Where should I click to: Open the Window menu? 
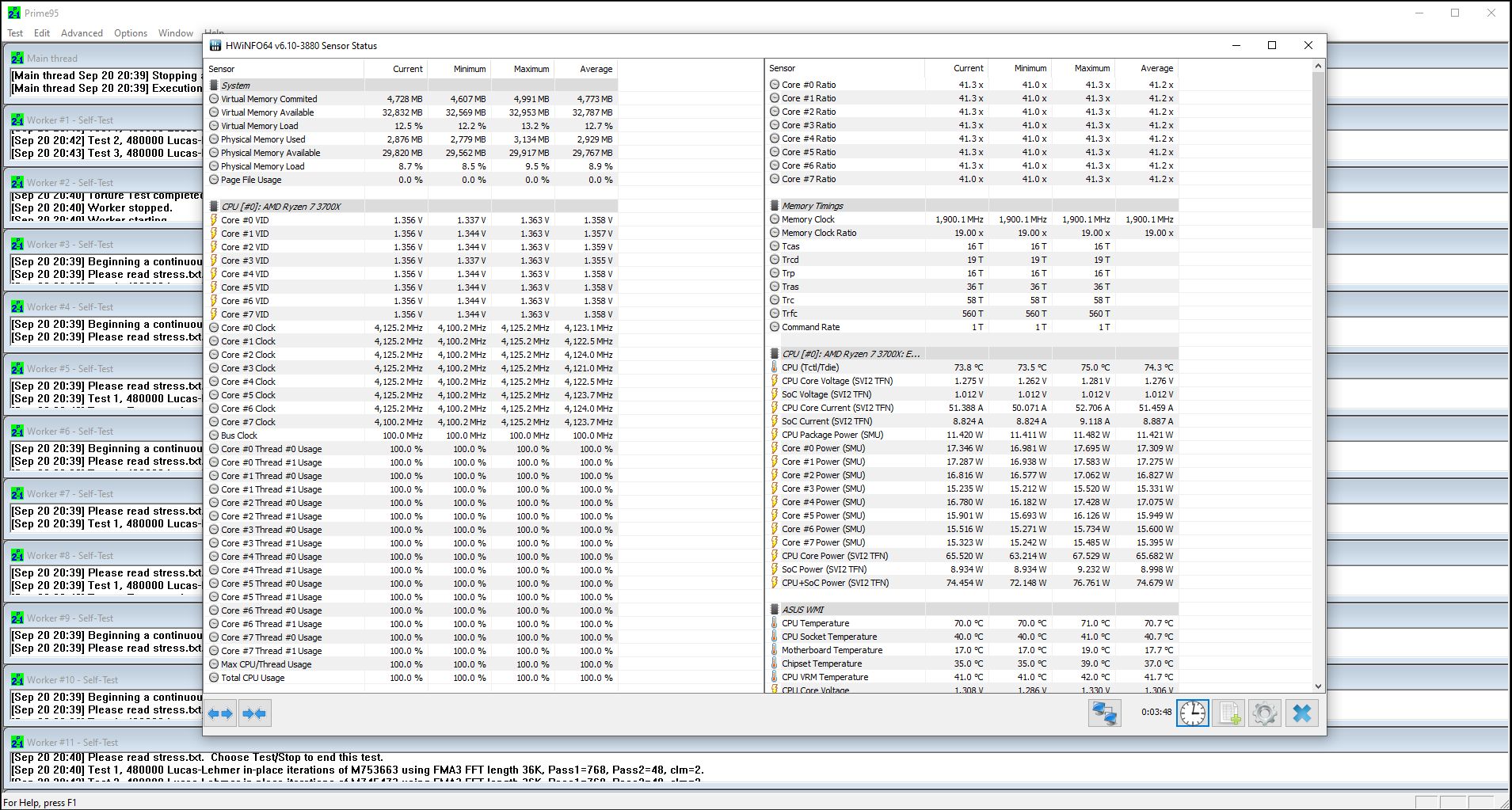point(175,33)
